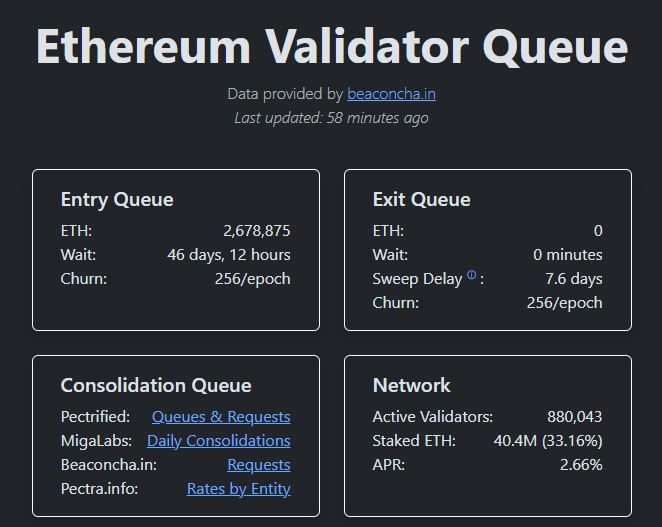Click APR value 2.66%

point(581,465)
